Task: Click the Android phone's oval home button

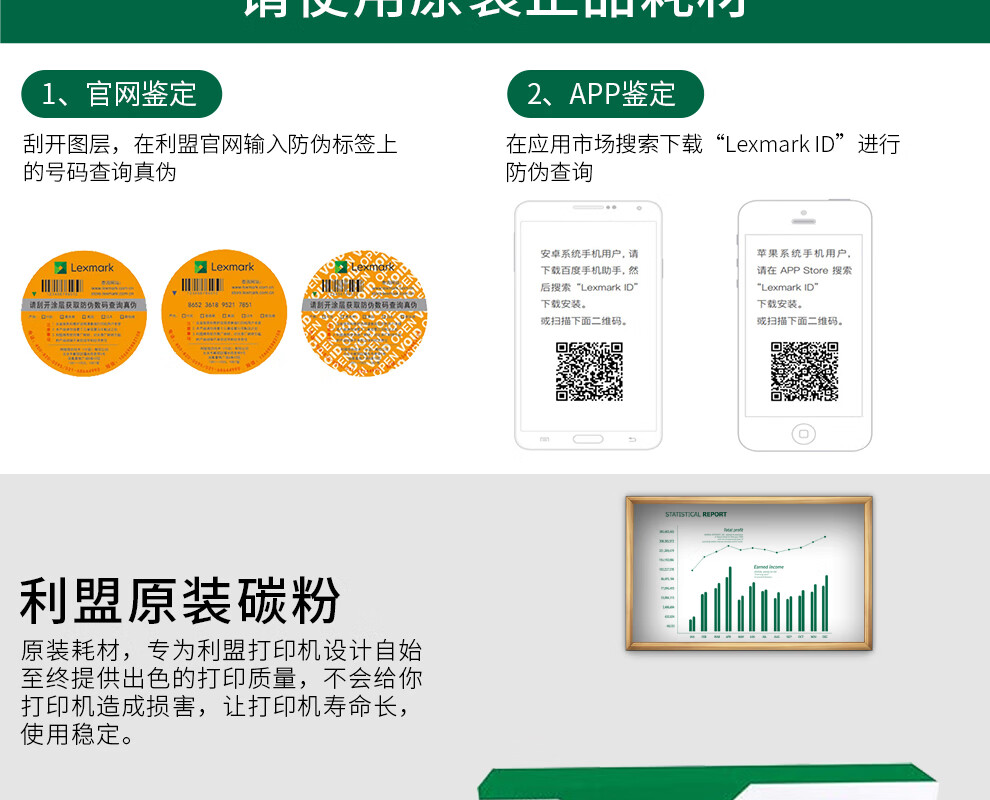Action: [588, 439]
